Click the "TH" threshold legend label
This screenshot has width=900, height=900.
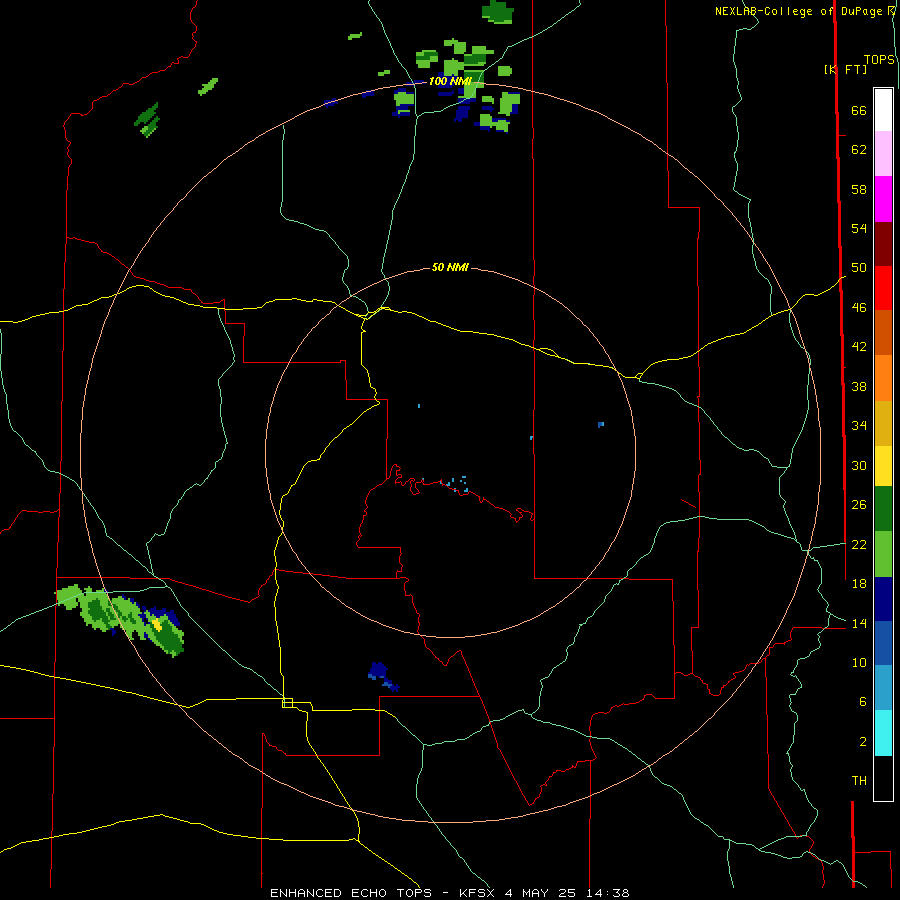(859, 781)
